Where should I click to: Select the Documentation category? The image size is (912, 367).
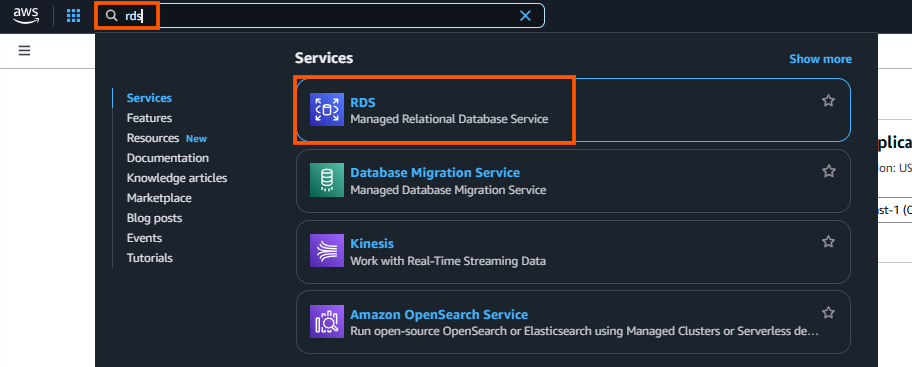[168, 158]
